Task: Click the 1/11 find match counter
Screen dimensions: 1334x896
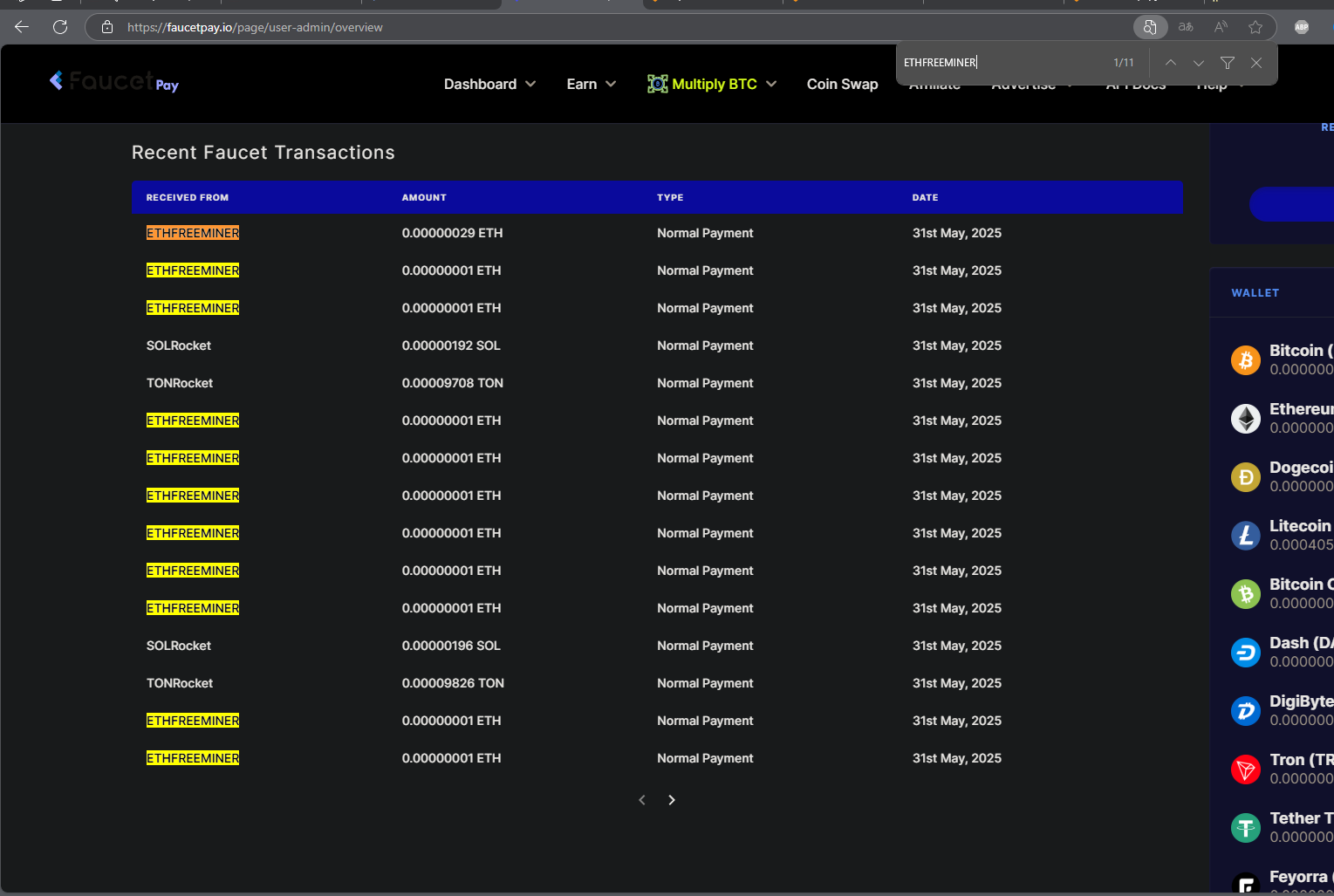Action: (1124, 63)
